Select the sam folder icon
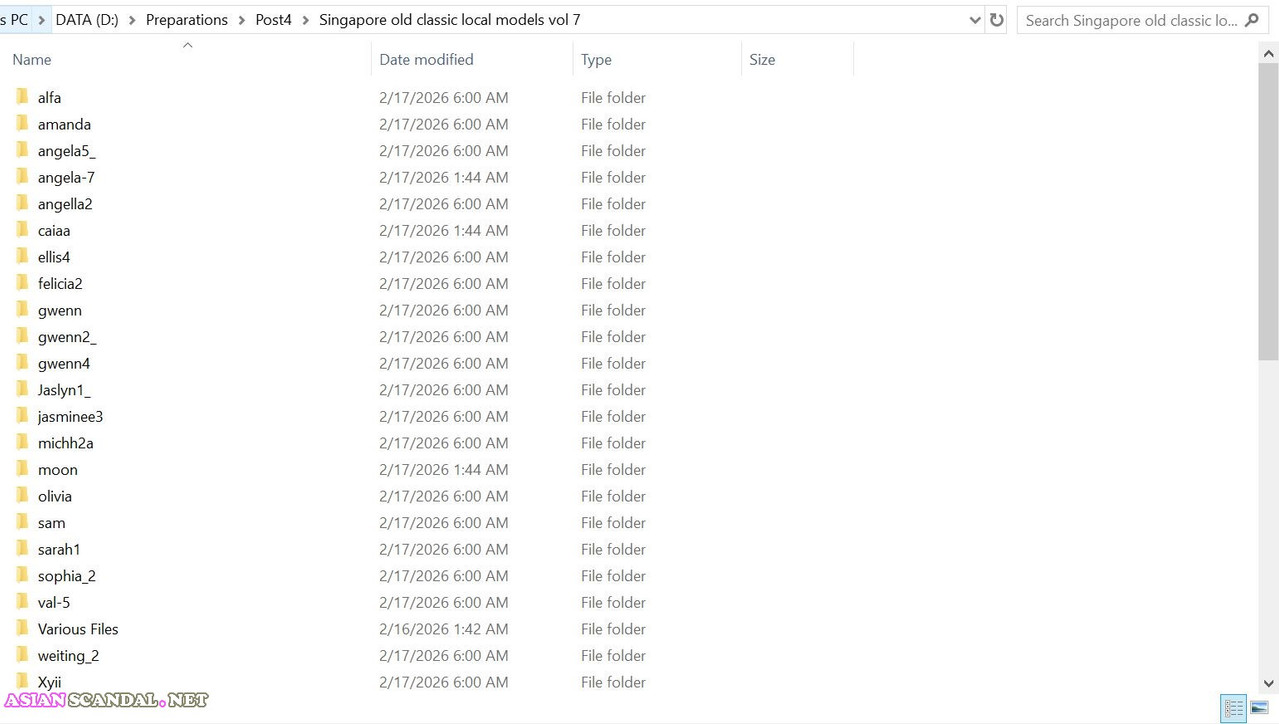Viewport: 1279px width, 724px height. point(22,522)
